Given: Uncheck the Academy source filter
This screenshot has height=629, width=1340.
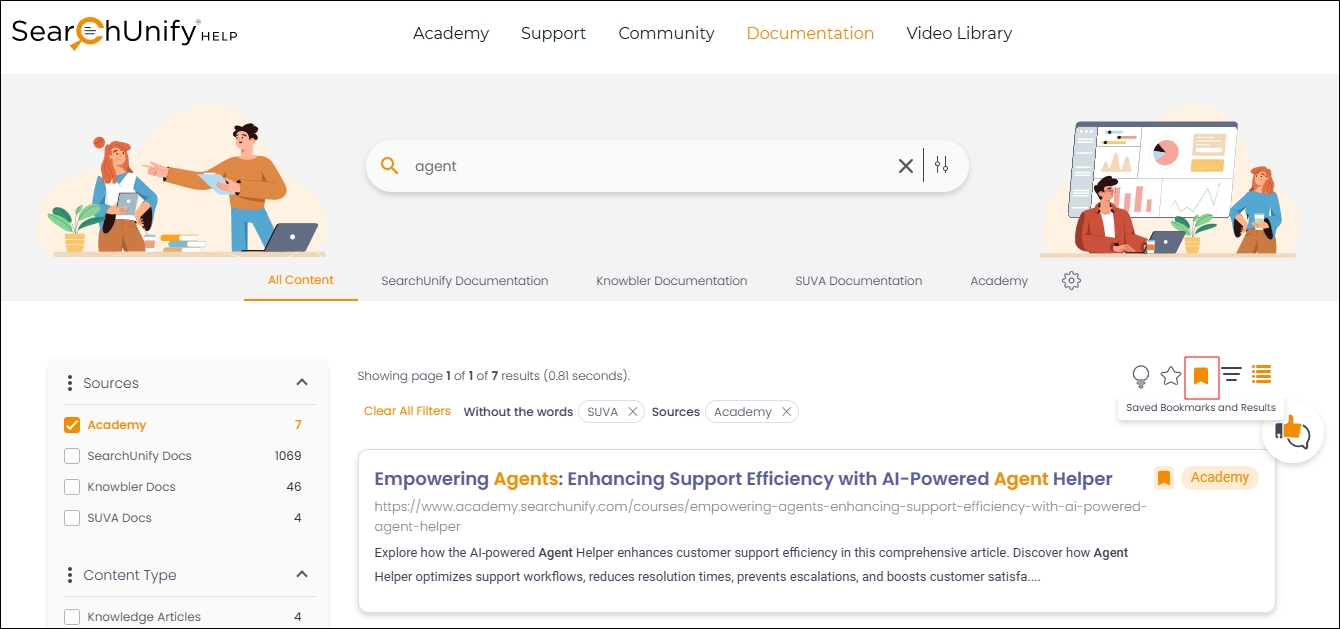Looking at the screenshot, I should tap(72, 425).
